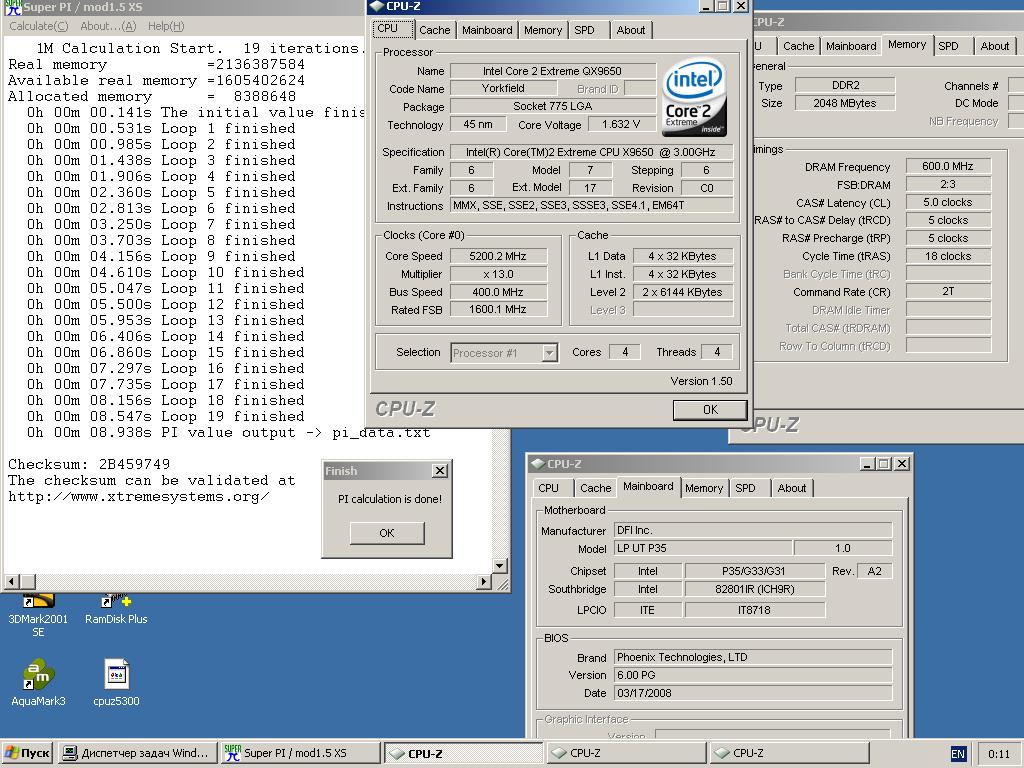
Task: Open Memory tab in Mainboard CPU-Z window
Action: point(704,488)
